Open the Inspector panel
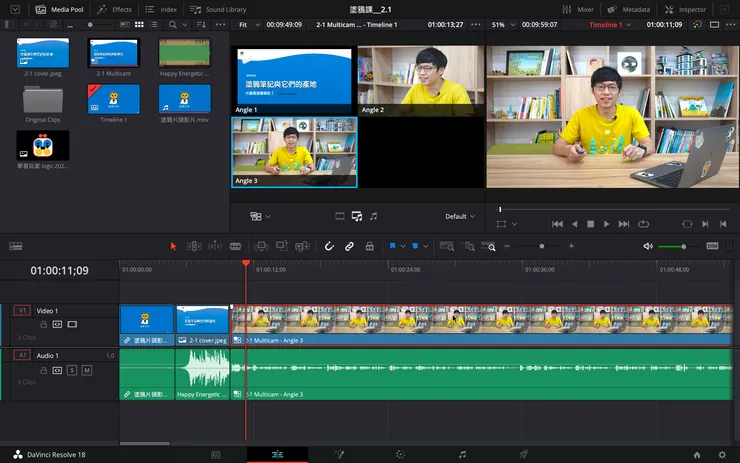This screenshot has height=463, width=740. 686,9
